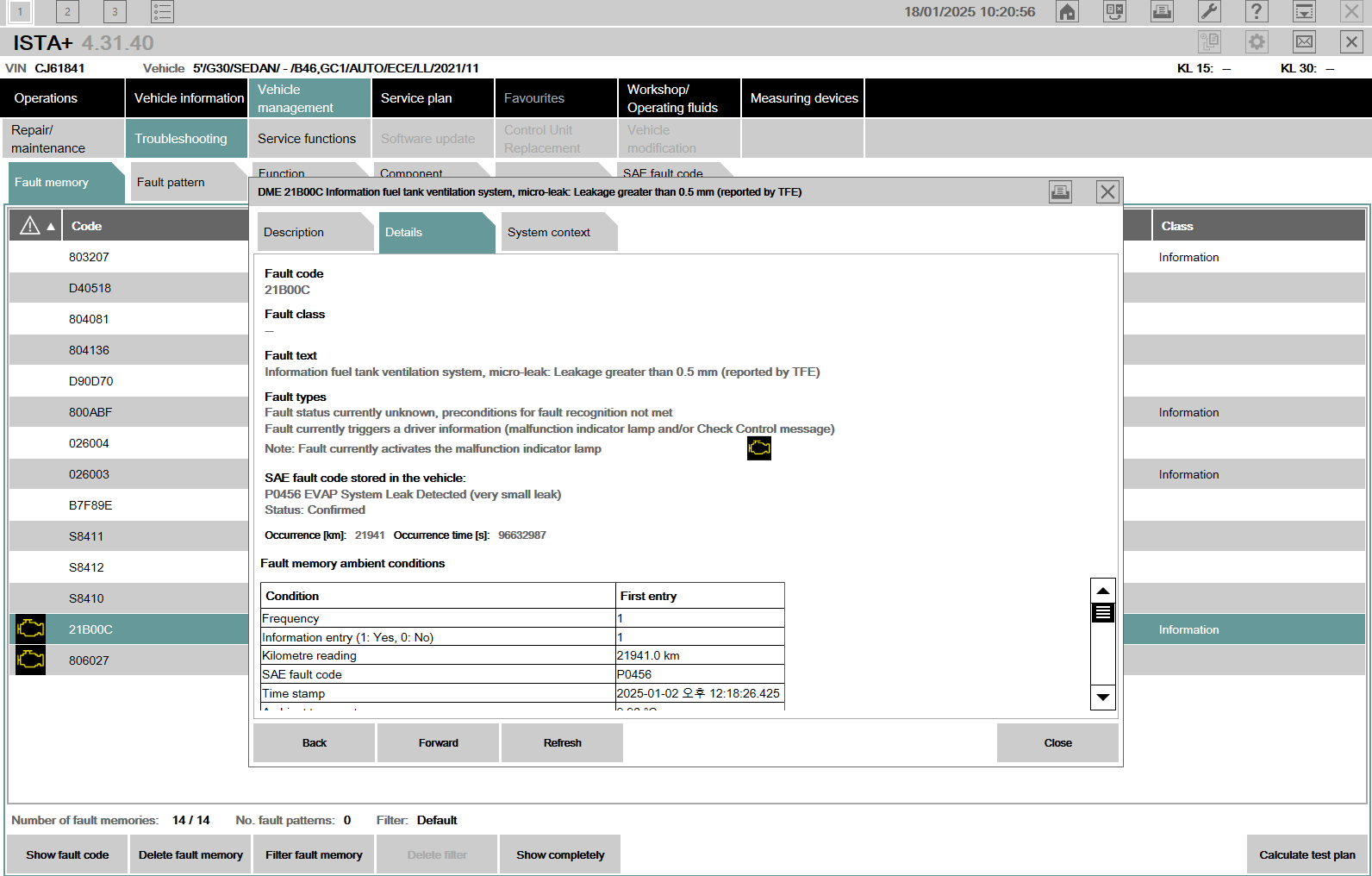1372x876 pixels.
Task: Click Show fault code button
Action: tap(67, 854)
